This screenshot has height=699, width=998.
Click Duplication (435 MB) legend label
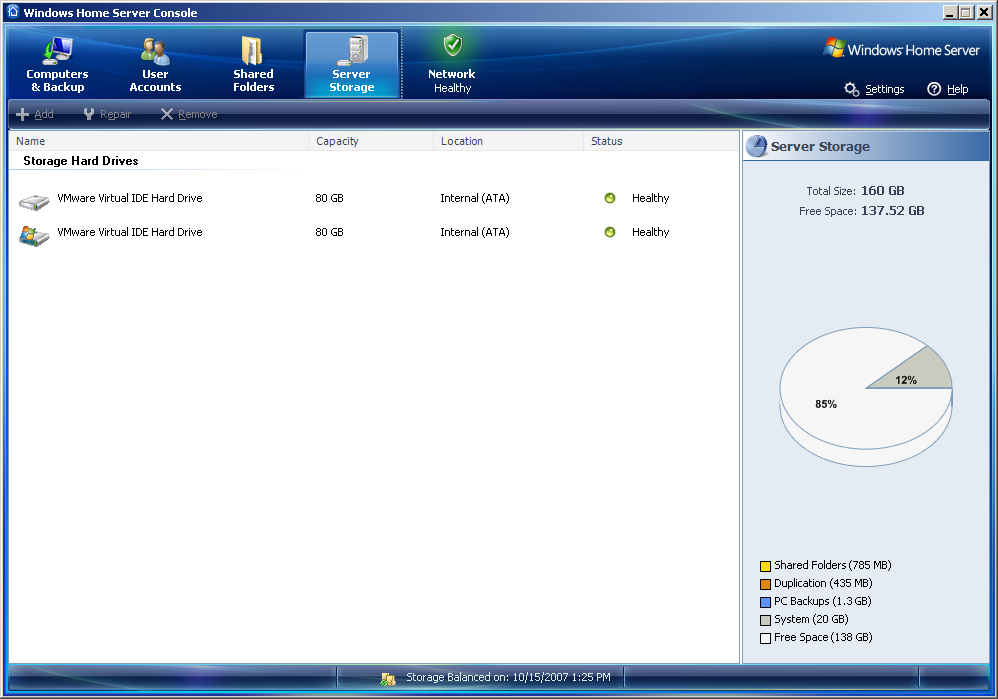click(x=823, y=583)
